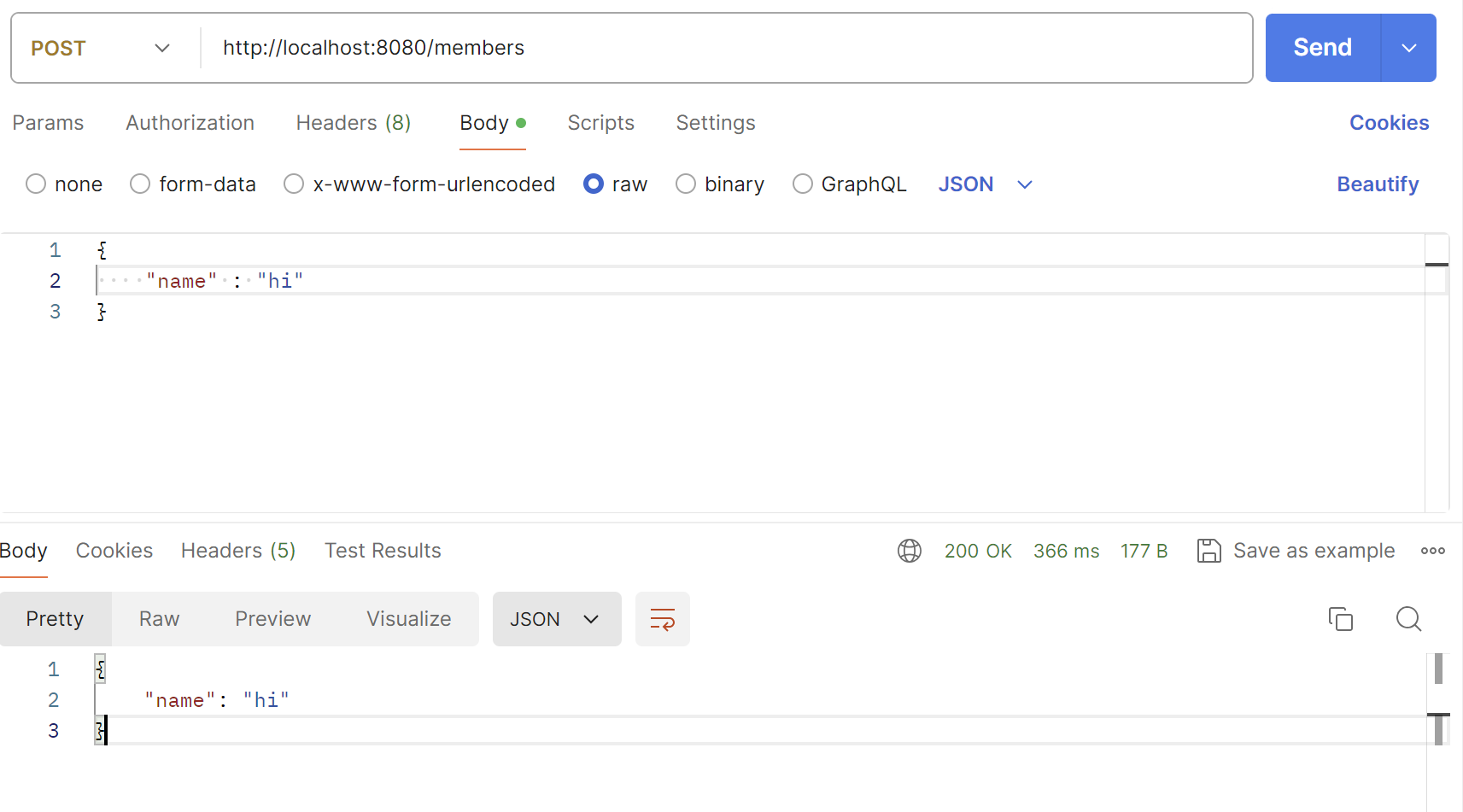
Task: Select the 'form-data' radio button
Action: coord(140,184)
